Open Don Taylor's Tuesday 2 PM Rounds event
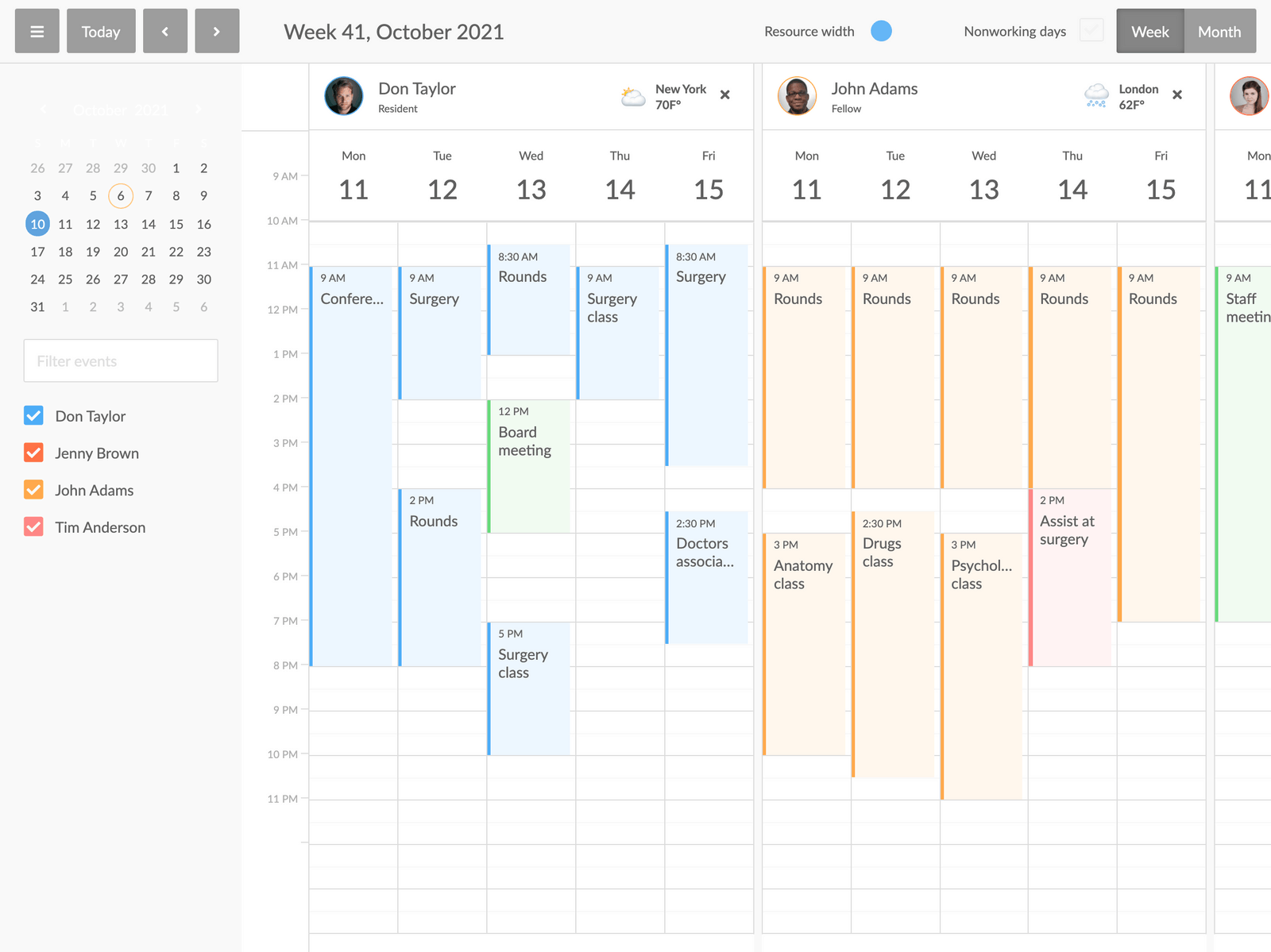The height and width of the screenshot is (952, 1271). point(439,577)
